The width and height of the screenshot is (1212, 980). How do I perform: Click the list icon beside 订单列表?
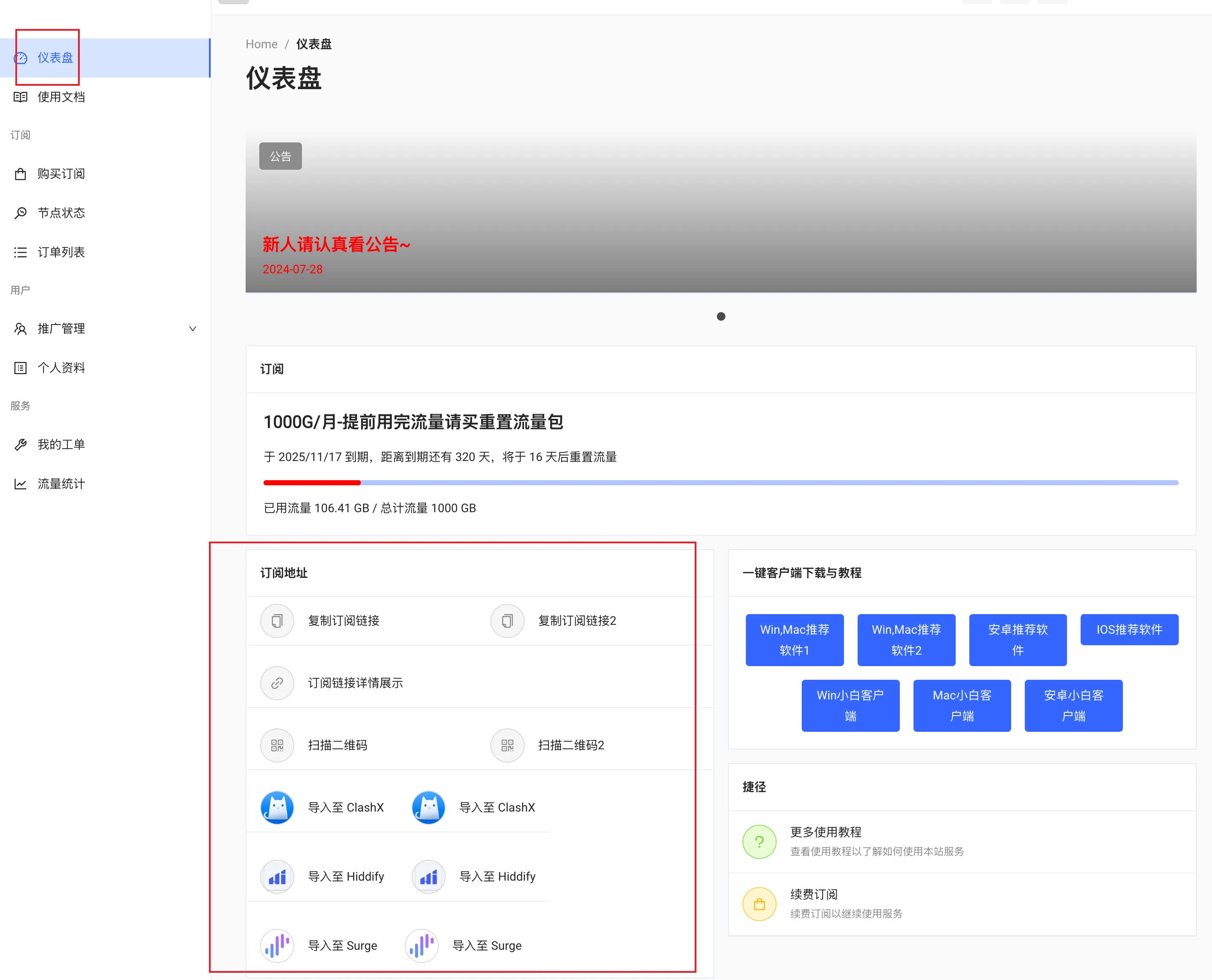click(x=21, y=252)
